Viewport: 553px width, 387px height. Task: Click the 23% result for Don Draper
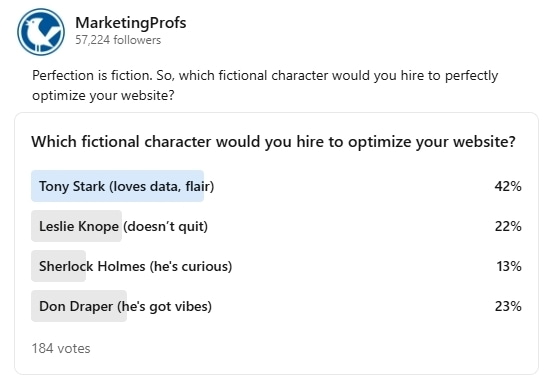pyautogui.click(x=508, y=306)
